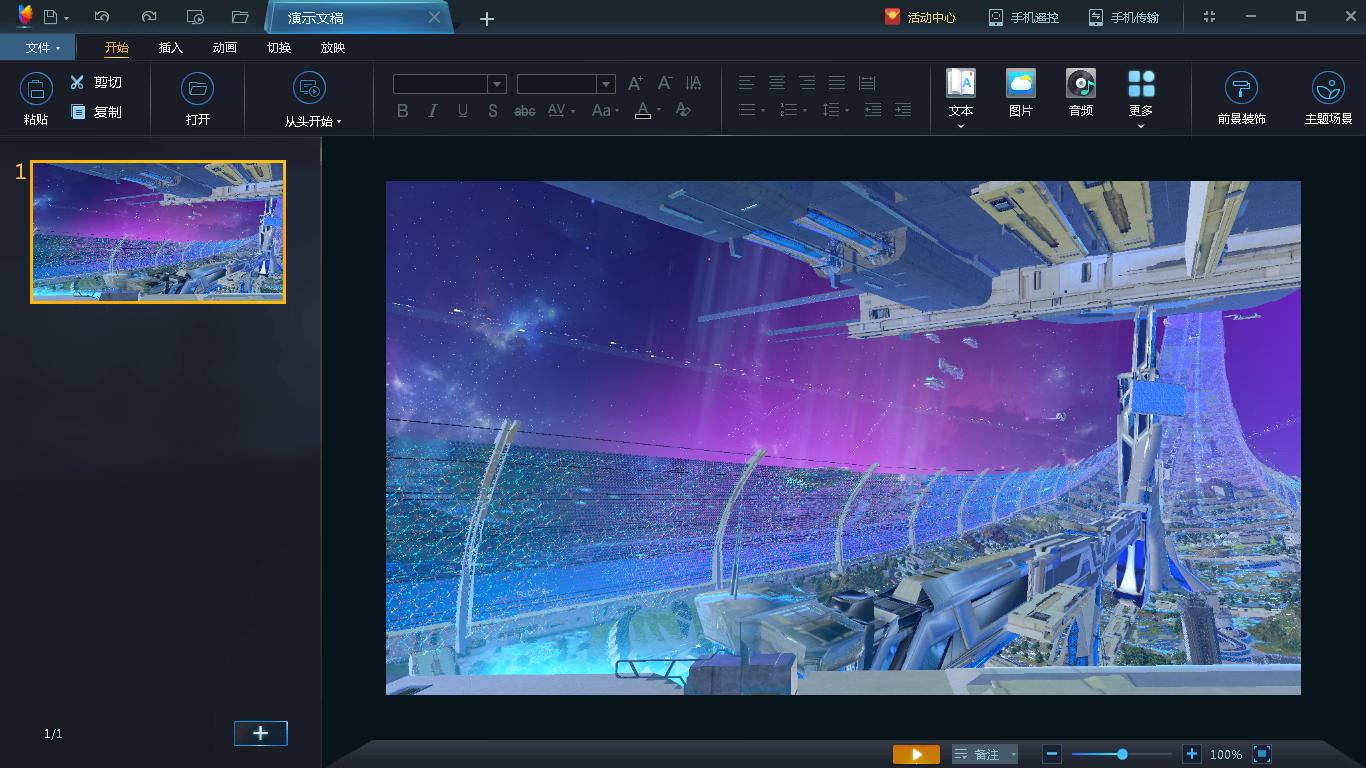Viewport: 1366px width, 768px height.
Task: Click the open folder icon in title bar
Action: click(240, 17)
